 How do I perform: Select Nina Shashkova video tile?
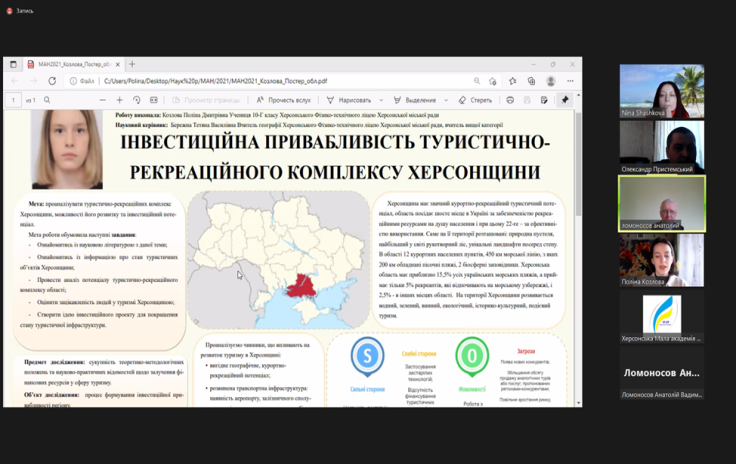pos(662,91)
